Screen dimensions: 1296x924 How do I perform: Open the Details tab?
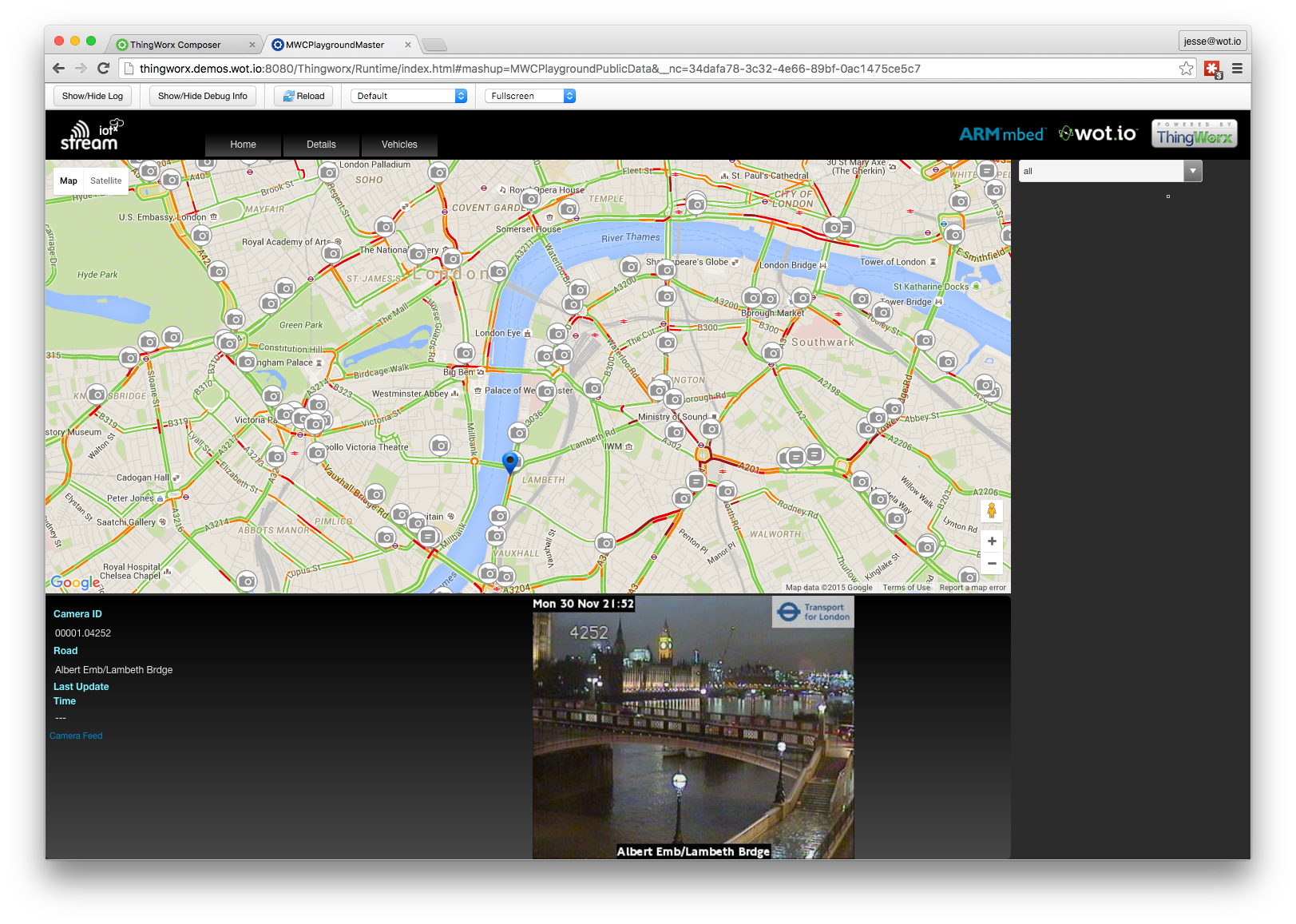pos(321,145)
